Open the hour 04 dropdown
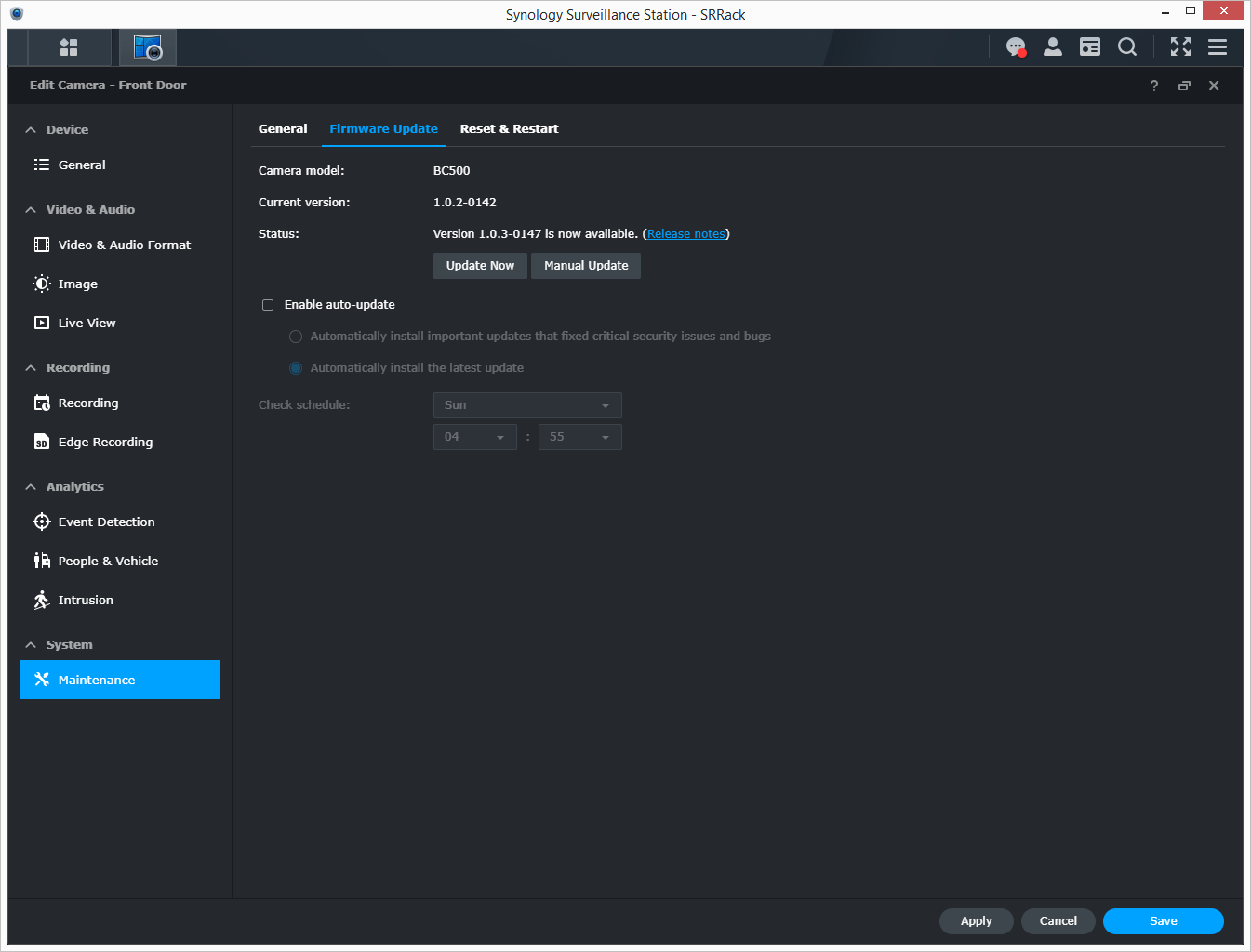The image size is (1251, 952). (x=475, y=437)
